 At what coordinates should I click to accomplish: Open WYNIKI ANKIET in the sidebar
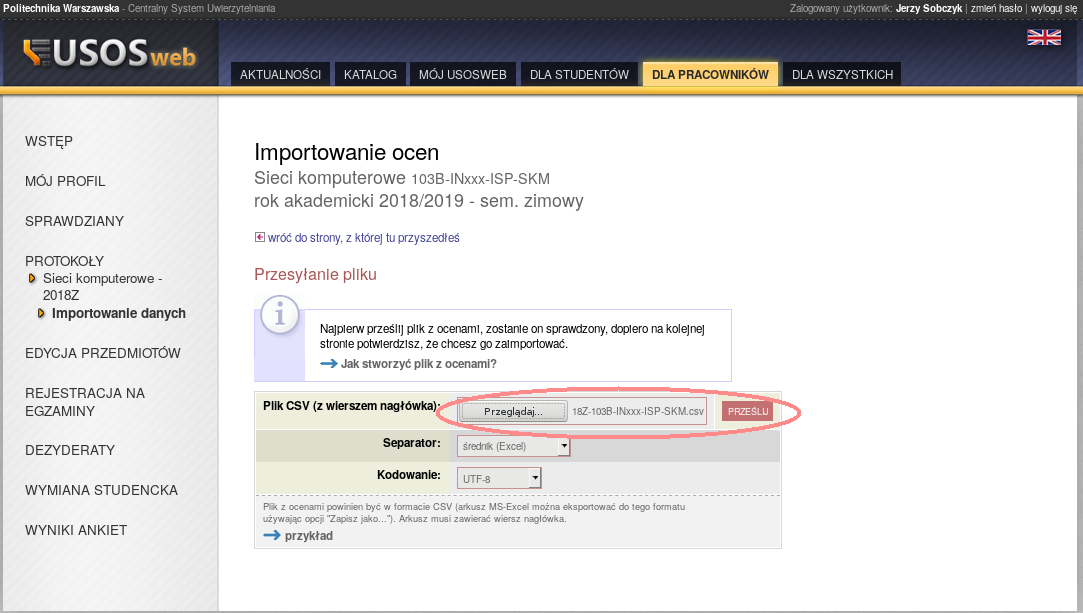(x=76, y=530)
